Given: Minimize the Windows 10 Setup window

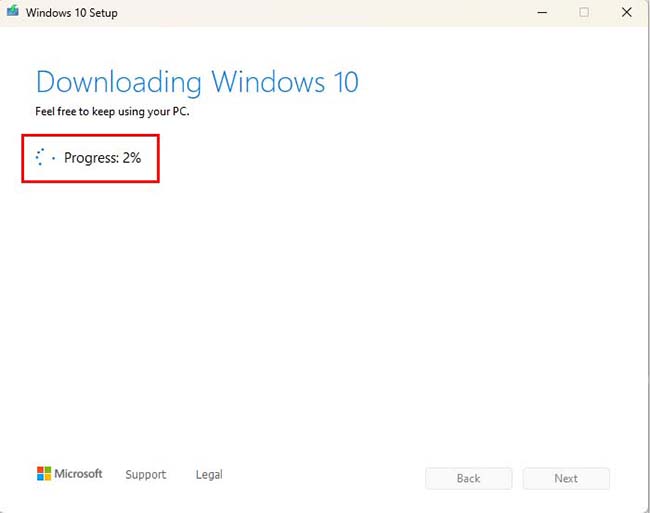Looking at the screenshot, I should 542,12.
